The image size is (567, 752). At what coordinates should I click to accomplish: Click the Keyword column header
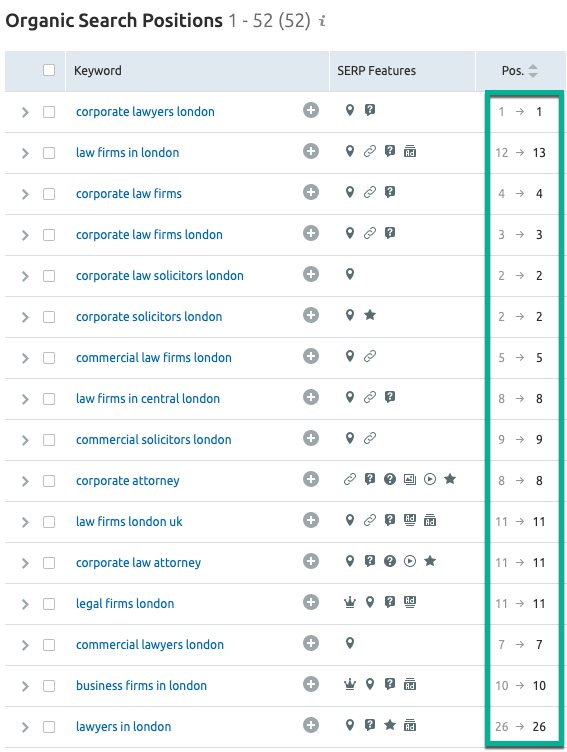pos(197,71)
